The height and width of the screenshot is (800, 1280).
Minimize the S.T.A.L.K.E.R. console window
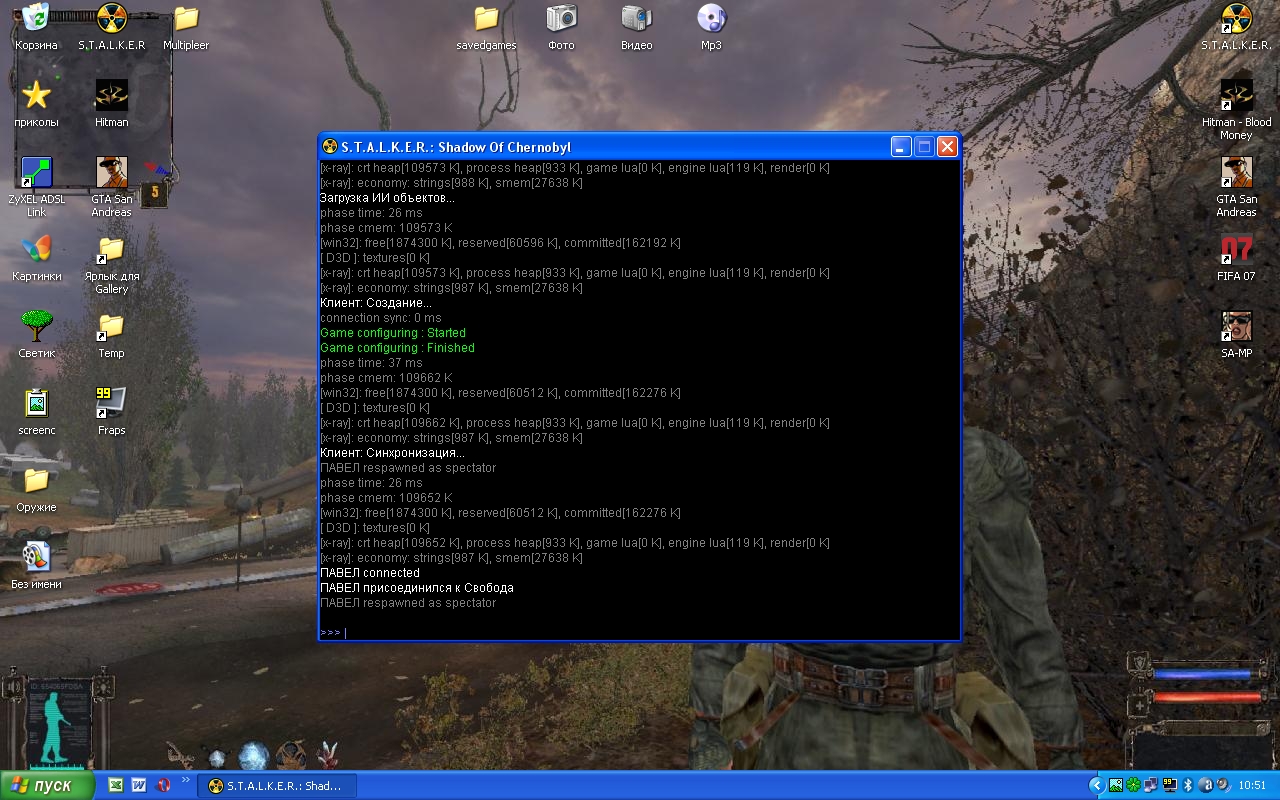[901, 147]
